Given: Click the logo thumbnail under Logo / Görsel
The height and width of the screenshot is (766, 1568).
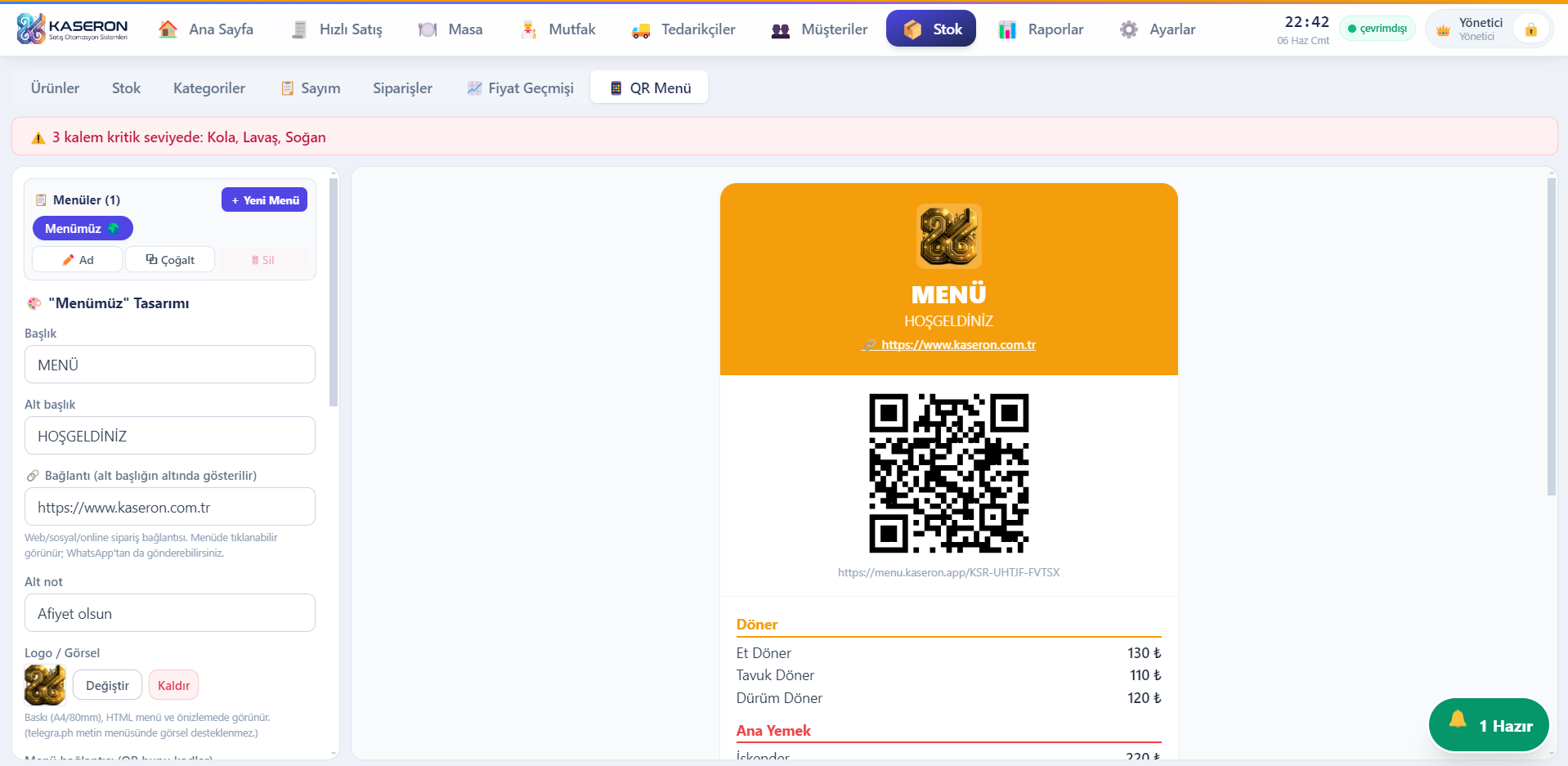Looking at the screenshot, I should (45, 685).
